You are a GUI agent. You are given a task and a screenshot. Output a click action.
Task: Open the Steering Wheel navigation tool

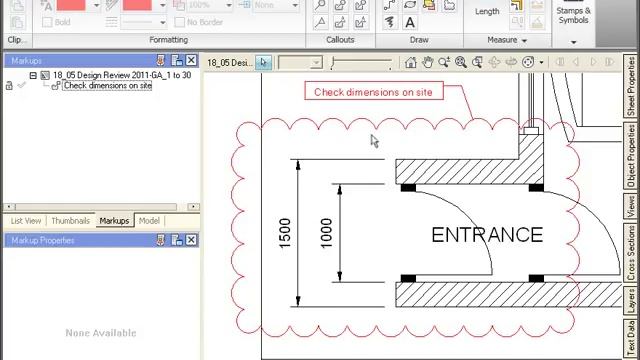[x=528, y=62]
